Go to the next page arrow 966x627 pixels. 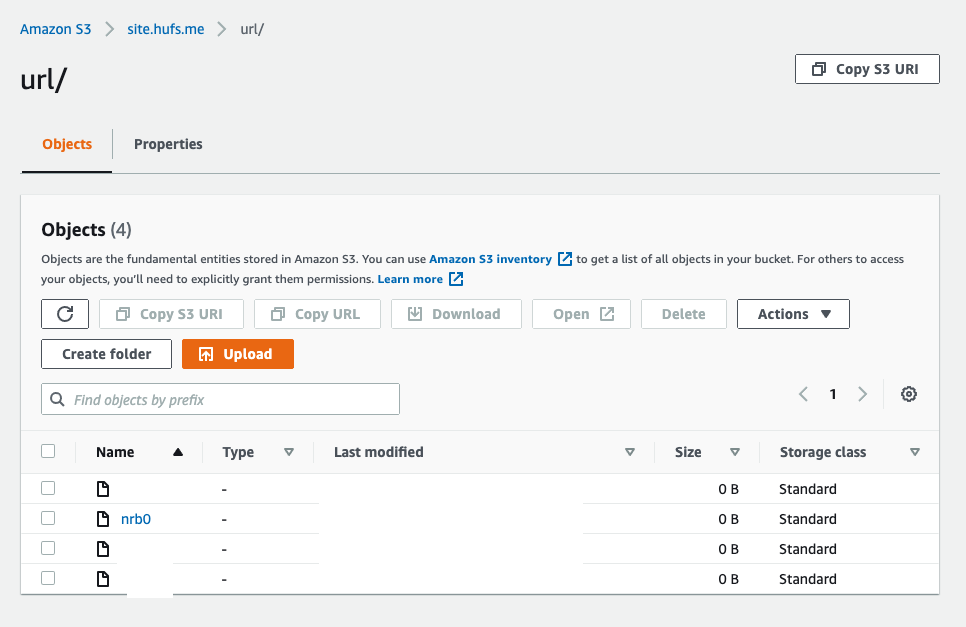click(862, 394)
